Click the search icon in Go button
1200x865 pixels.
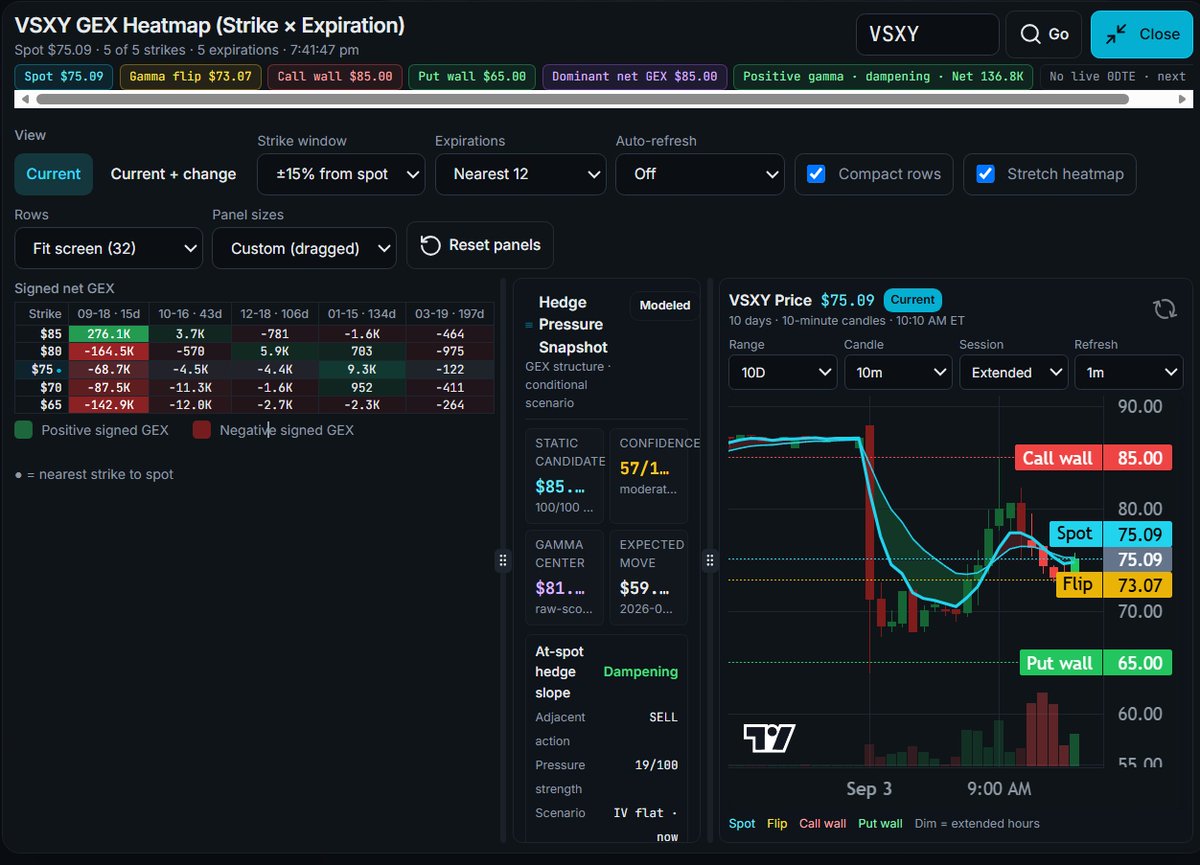pyautogui.click(x=1030, y=34)
